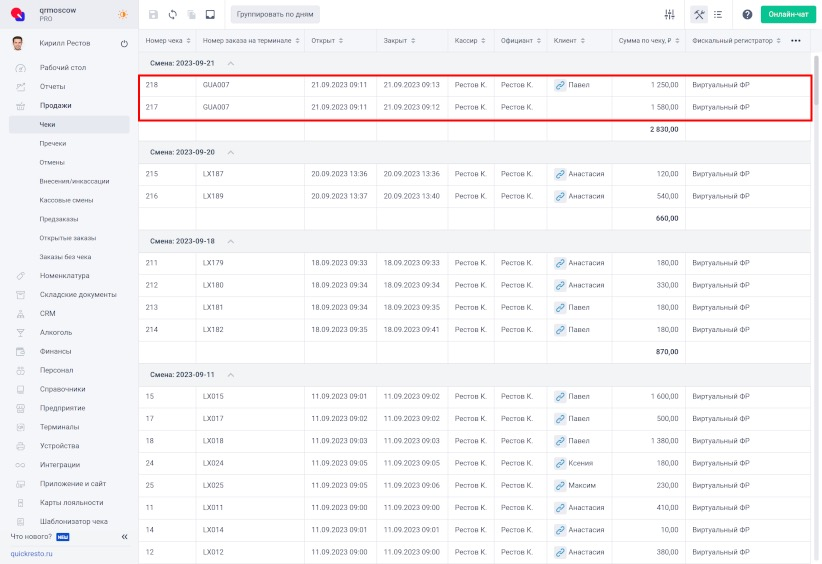This screenshot has height=564, width=822.
Task: Click link icon next to Максим in row 25
Action: pyautogui.click(x=560, y=485)
